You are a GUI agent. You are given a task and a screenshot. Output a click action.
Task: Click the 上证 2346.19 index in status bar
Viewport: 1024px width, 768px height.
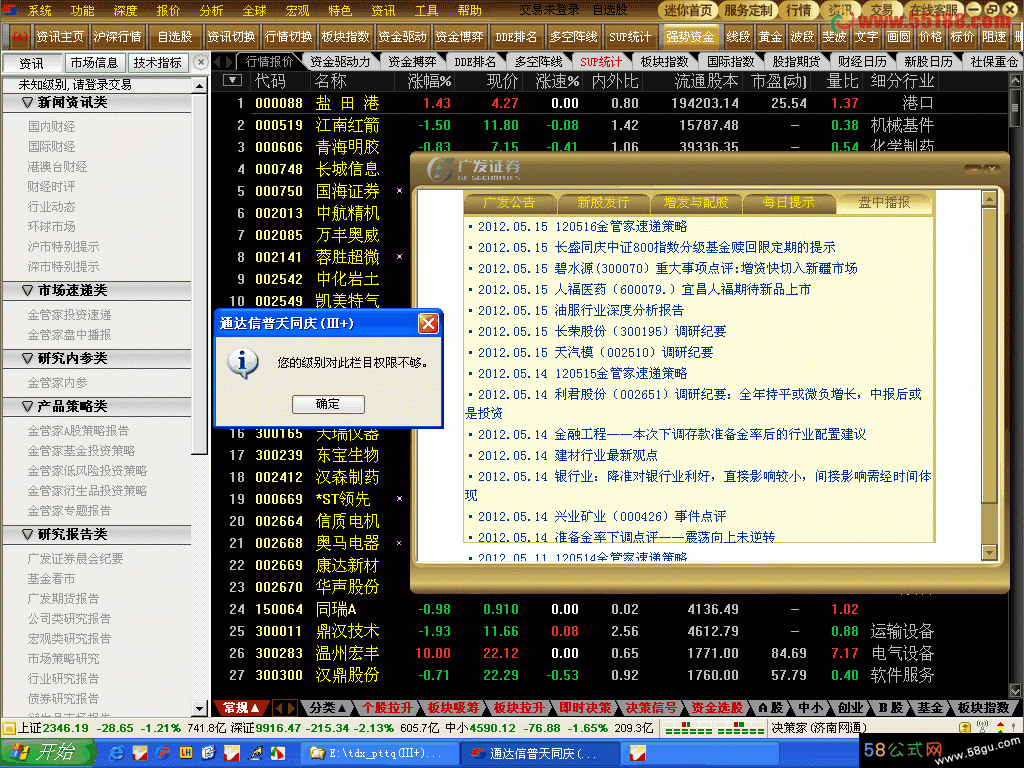pos(53,728)
